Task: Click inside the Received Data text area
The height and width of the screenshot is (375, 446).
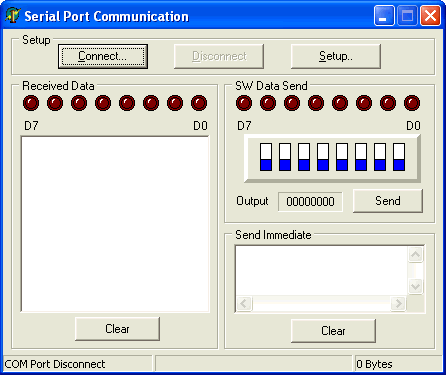Action: pyautogui.click(x=115, y=224)
